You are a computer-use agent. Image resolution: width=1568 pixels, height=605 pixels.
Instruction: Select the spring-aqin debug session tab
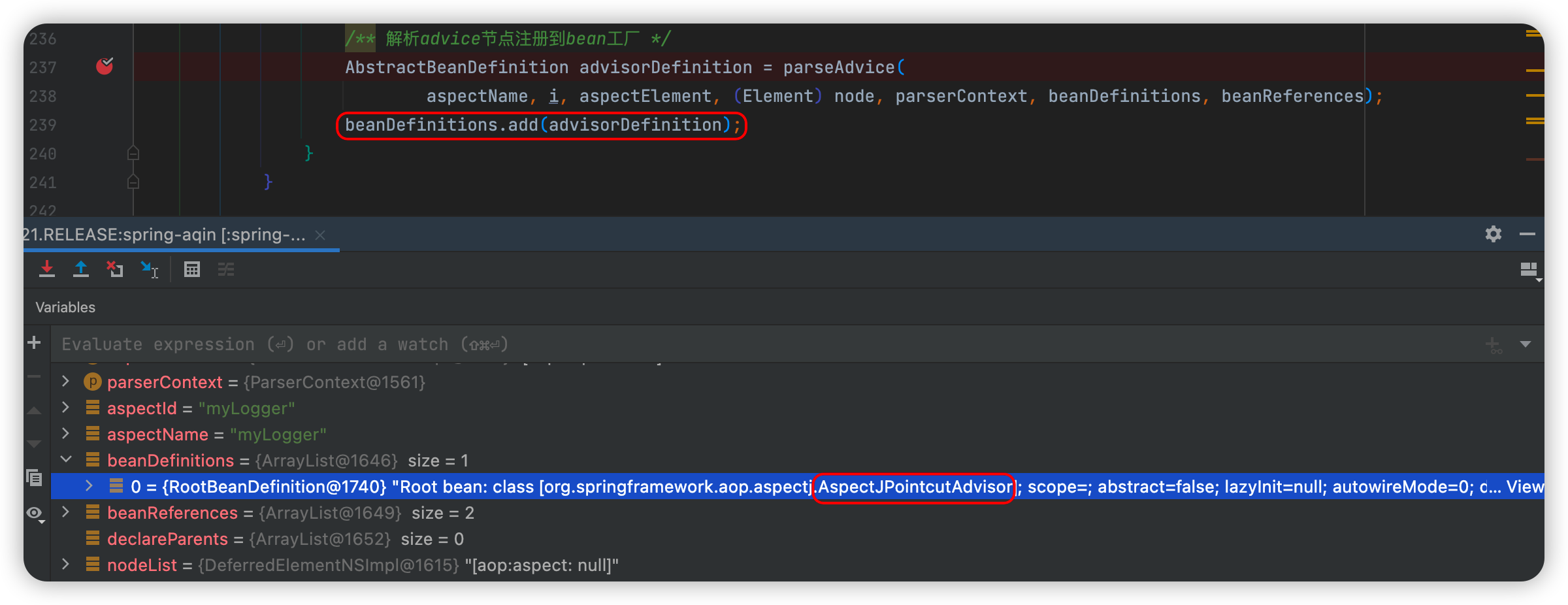coord(164,235)
